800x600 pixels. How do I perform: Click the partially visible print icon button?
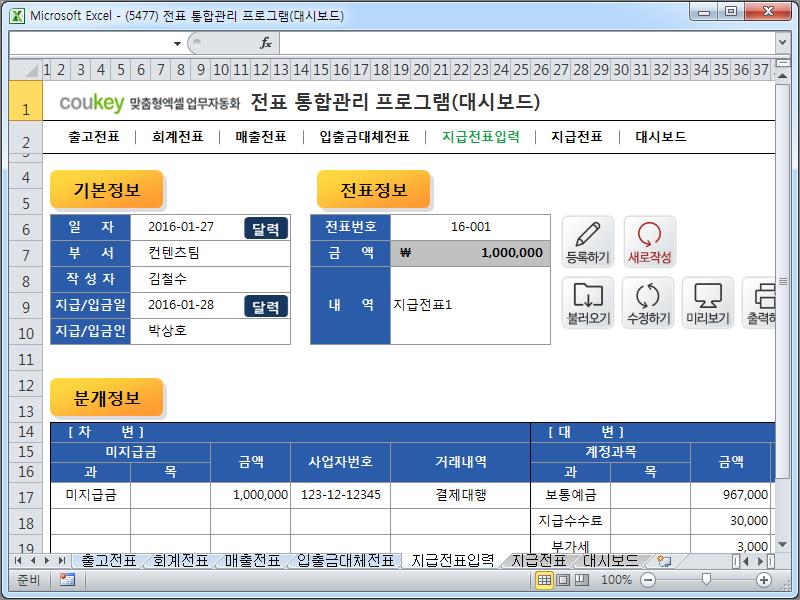pos(759,303)
